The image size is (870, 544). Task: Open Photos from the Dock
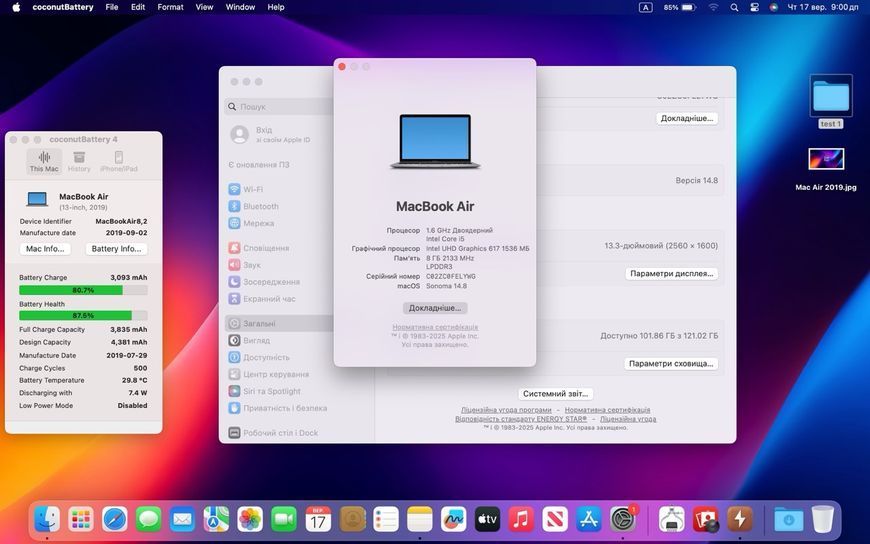(x=250, y=520)
